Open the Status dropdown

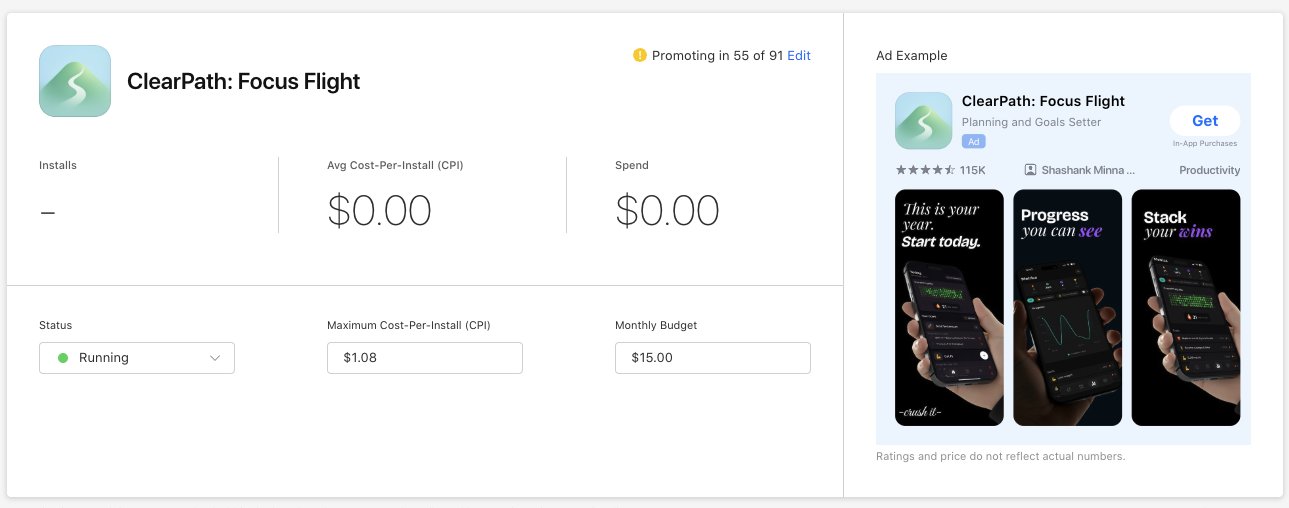(x=137, y=358)
